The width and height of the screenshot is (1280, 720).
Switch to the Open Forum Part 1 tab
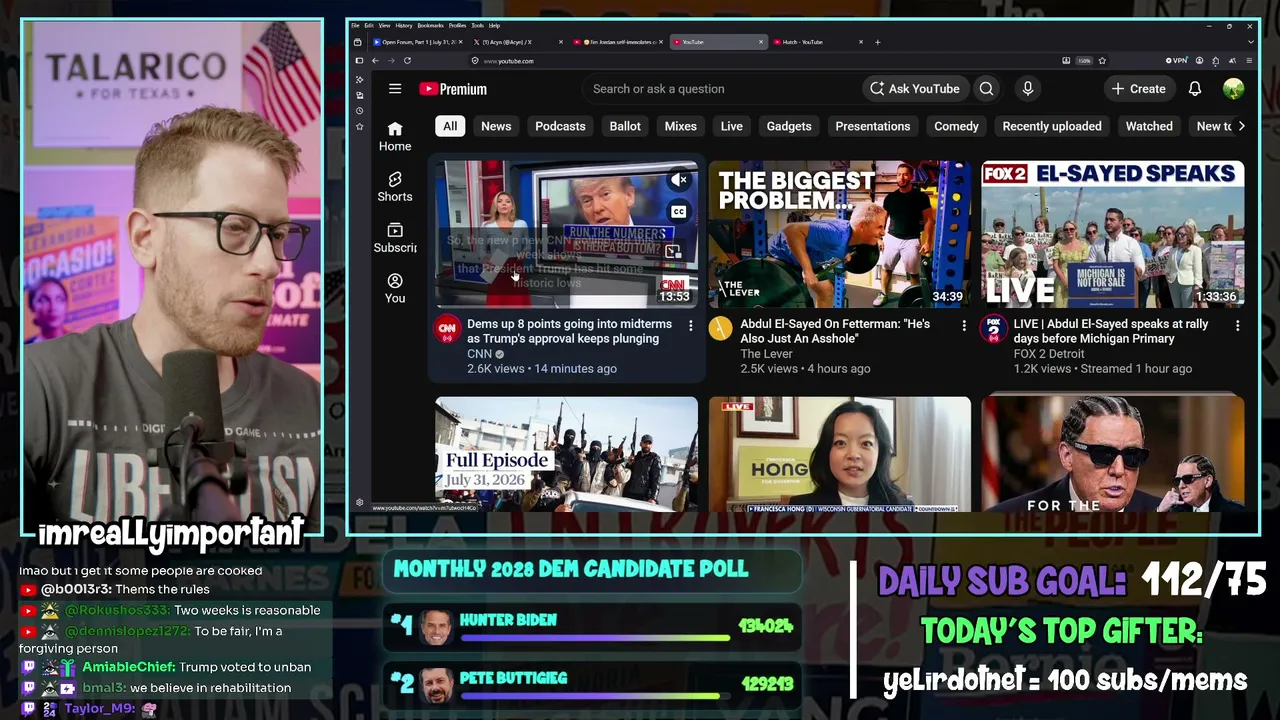tap(416, 42)
